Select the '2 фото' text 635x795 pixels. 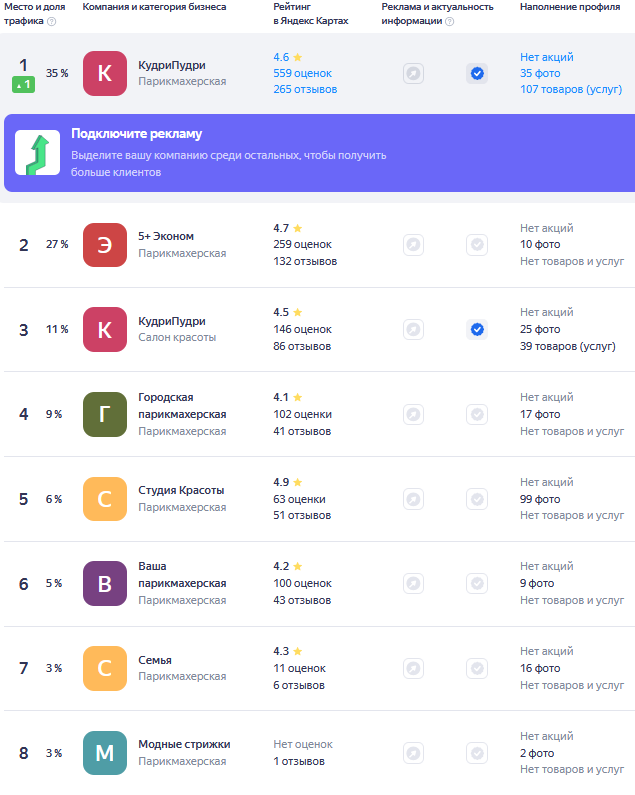click(x=537, y=753)
